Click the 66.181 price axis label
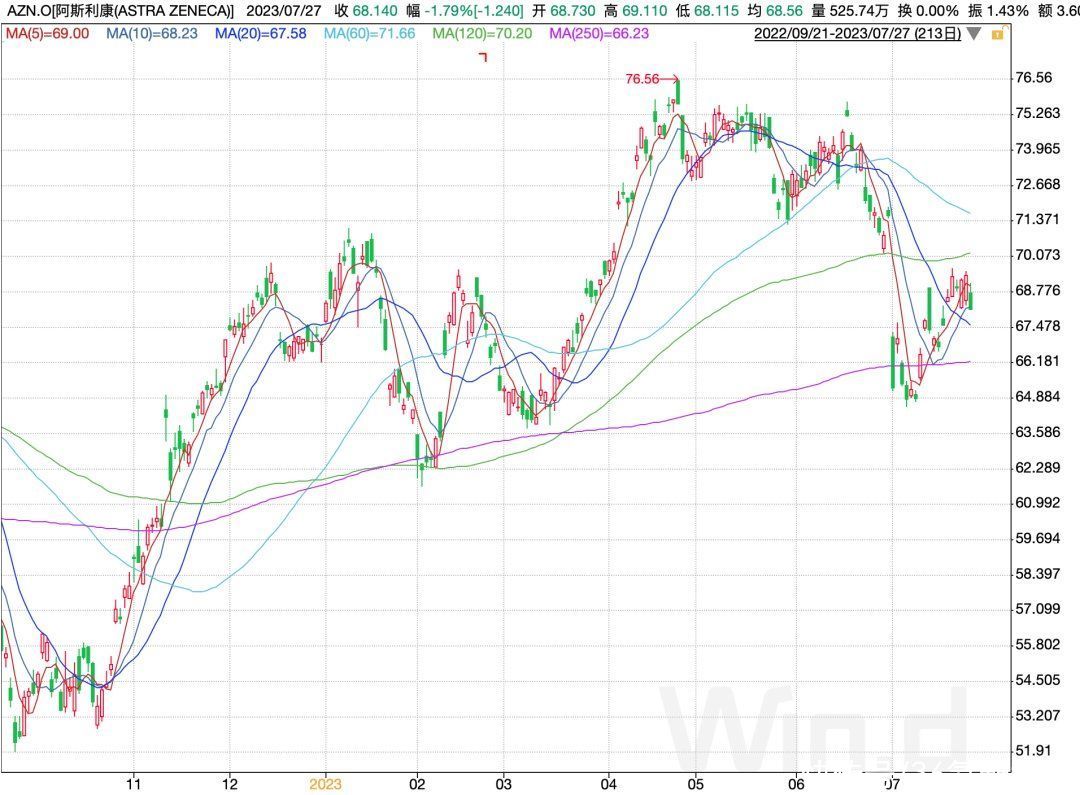The width and height of the screenshot is (1080, 795). pos(1038,362)
